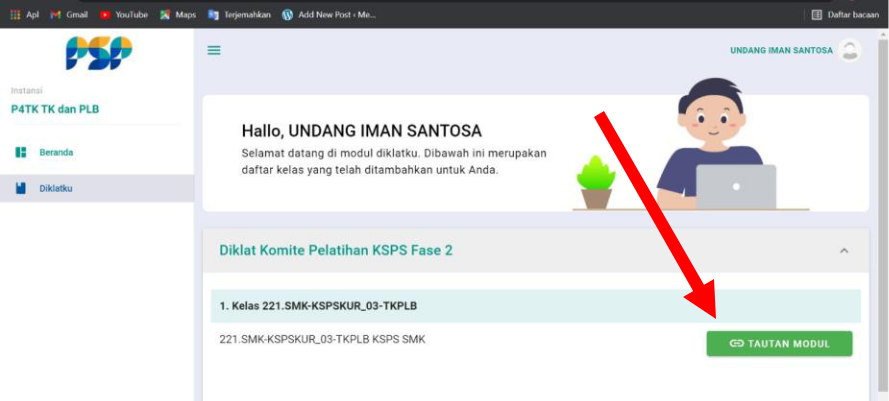Screen dimensions: 889x401
Task: Click the user avatar icon
Action: 850,50
